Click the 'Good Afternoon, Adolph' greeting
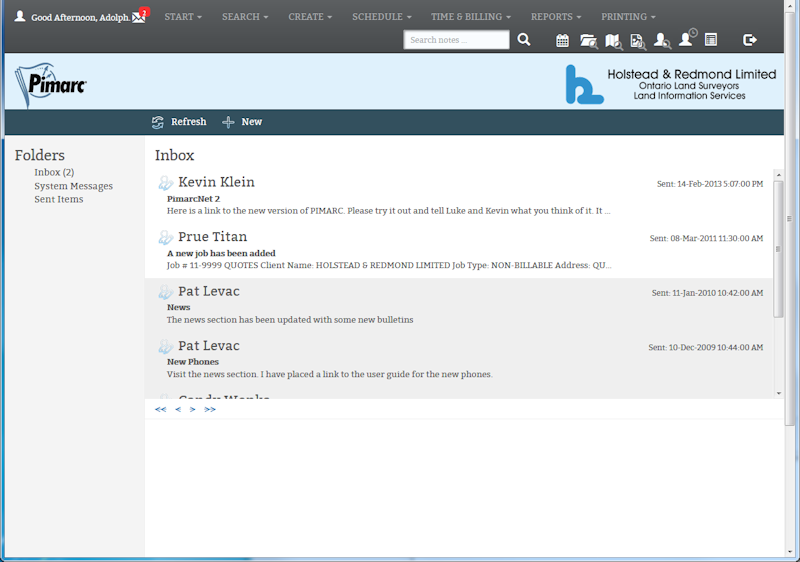 (80, 17)
